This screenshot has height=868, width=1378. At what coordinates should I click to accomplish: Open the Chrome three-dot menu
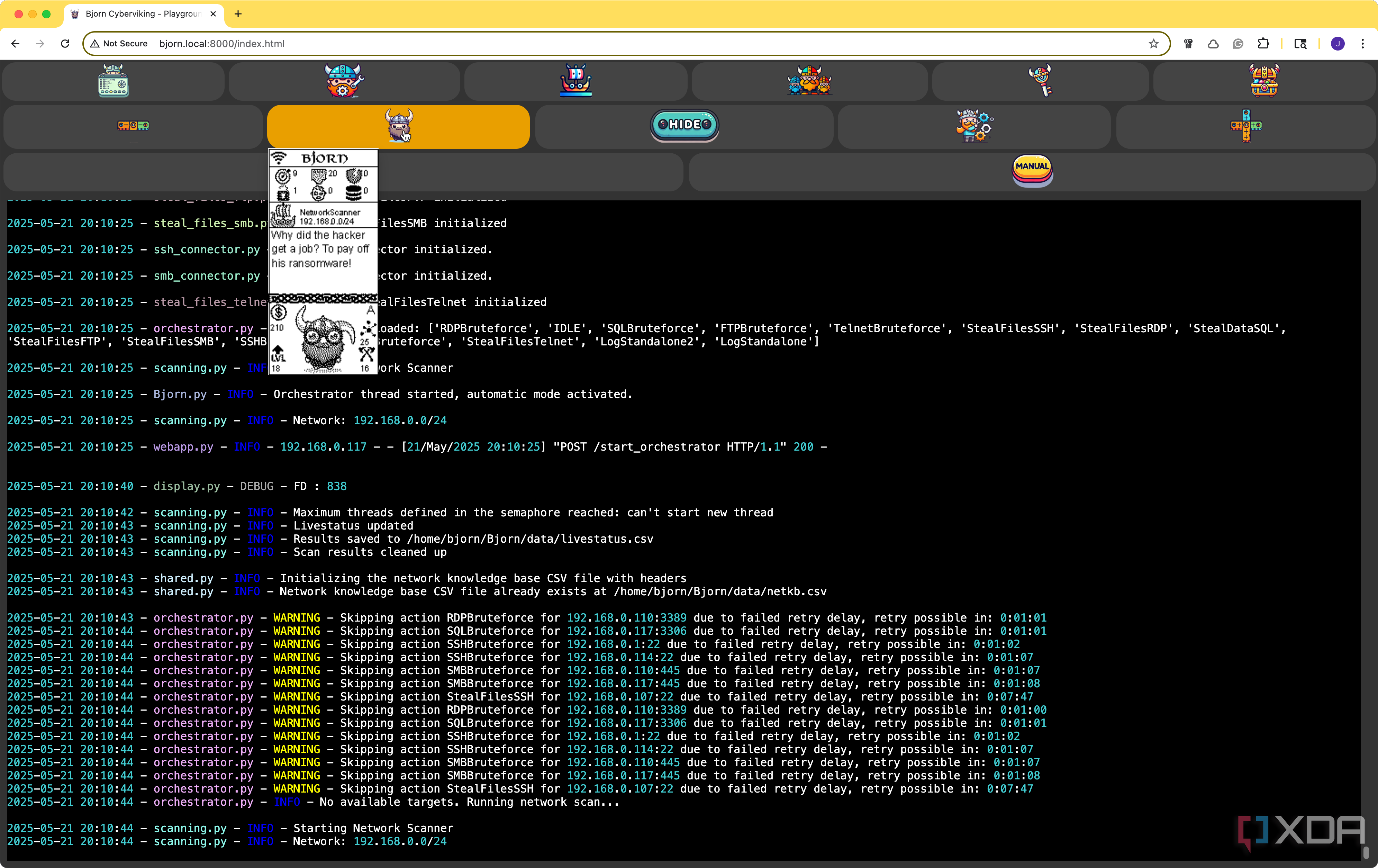1362,44
